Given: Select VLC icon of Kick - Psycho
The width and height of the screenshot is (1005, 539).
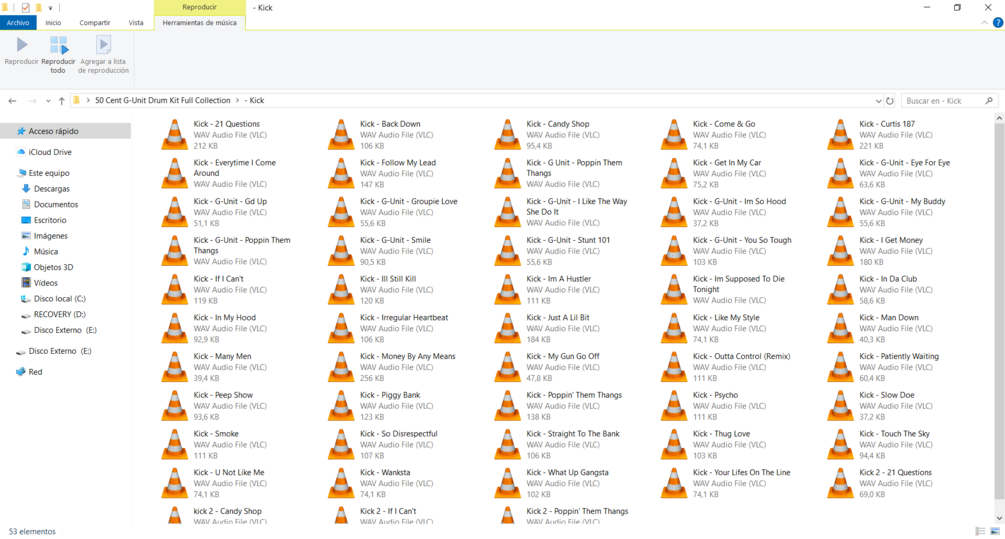Looking at the screenshot, I should tap(674, 406).
